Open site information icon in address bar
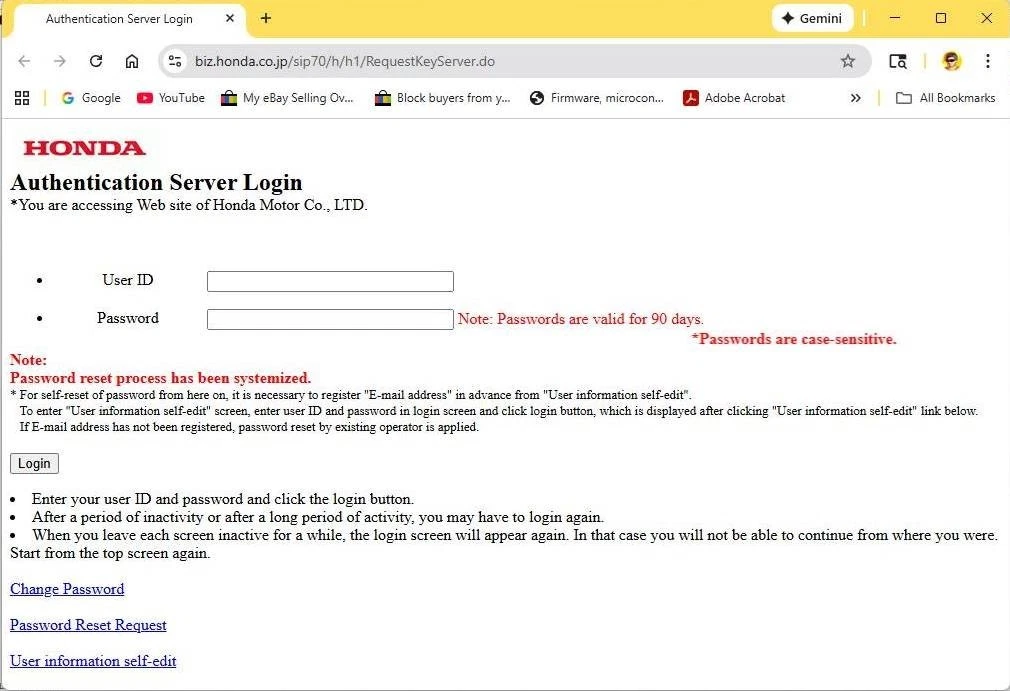The image size is (1010, 691). point(175,61)
